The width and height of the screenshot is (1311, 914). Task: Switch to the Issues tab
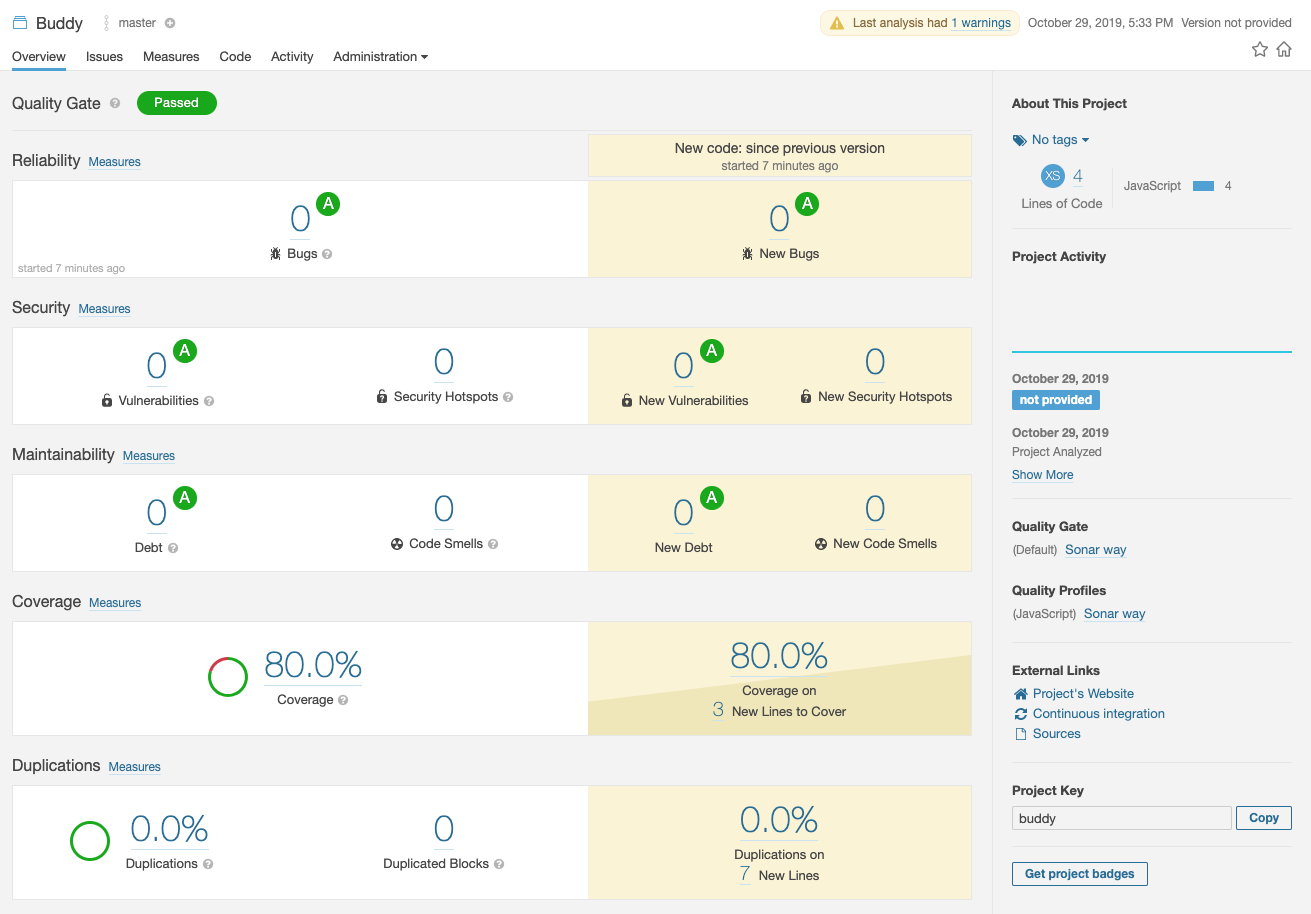pyautogui.click(x=104, y=57)
